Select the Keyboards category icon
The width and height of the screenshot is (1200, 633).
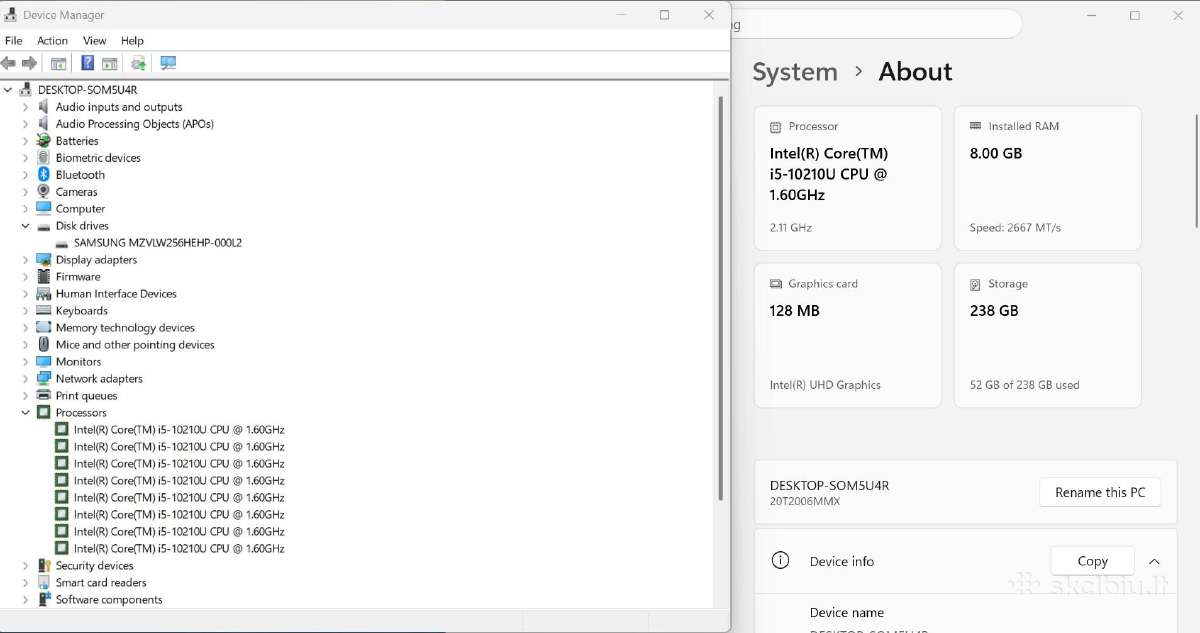coord(44,311)
